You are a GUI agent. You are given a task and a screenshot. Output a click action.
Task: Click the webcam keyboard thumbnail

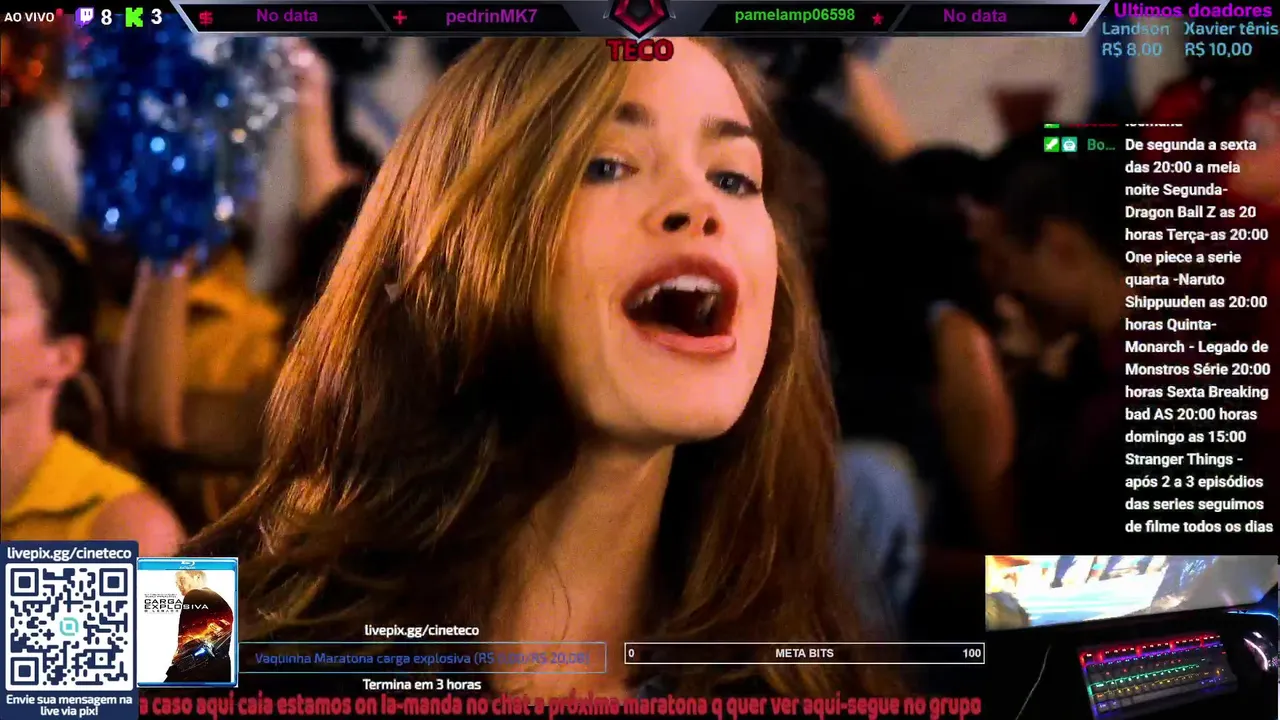pos(1131,636)
